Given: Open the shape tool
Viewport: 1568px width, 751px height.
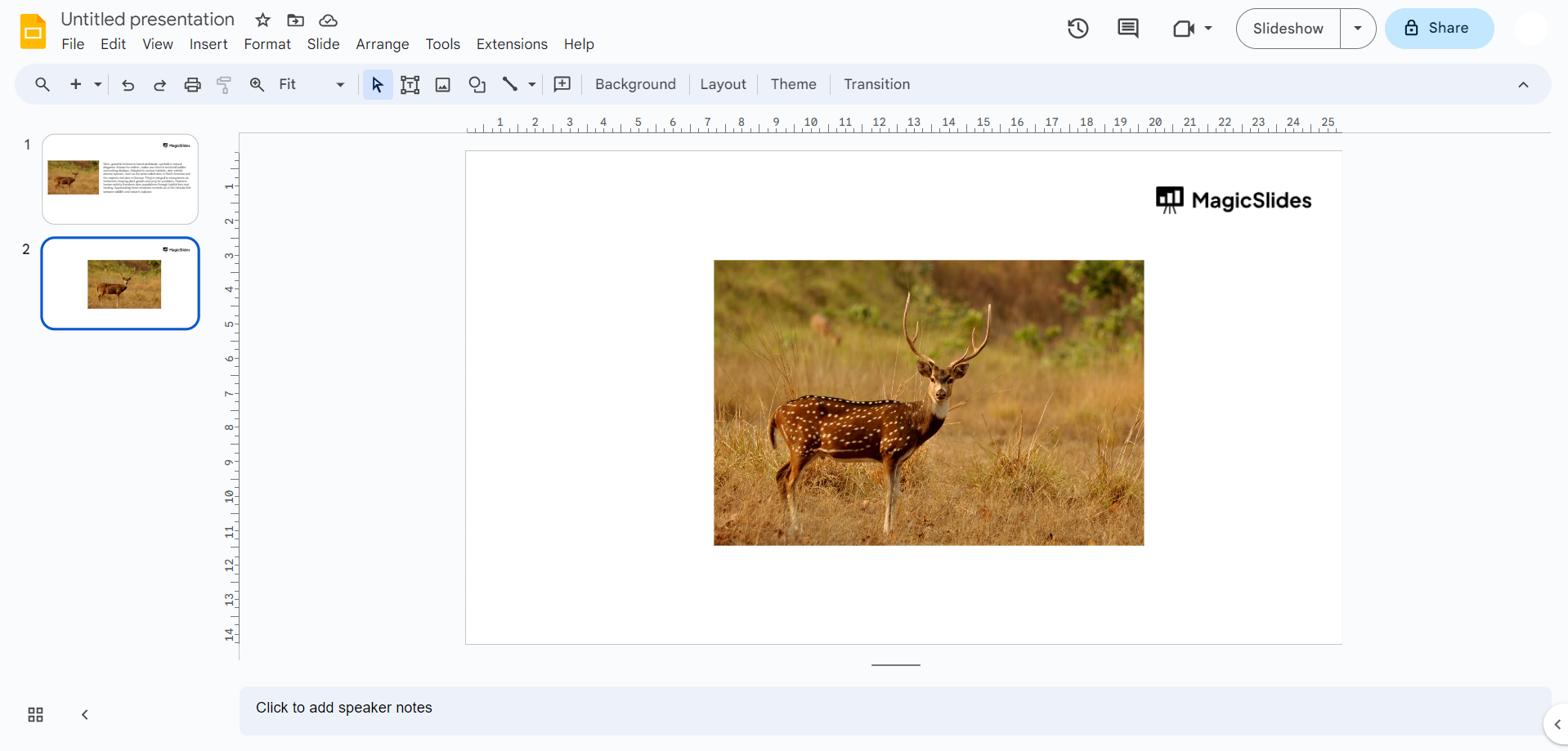Looking at the screenshot, I should (x=477, y=85).
